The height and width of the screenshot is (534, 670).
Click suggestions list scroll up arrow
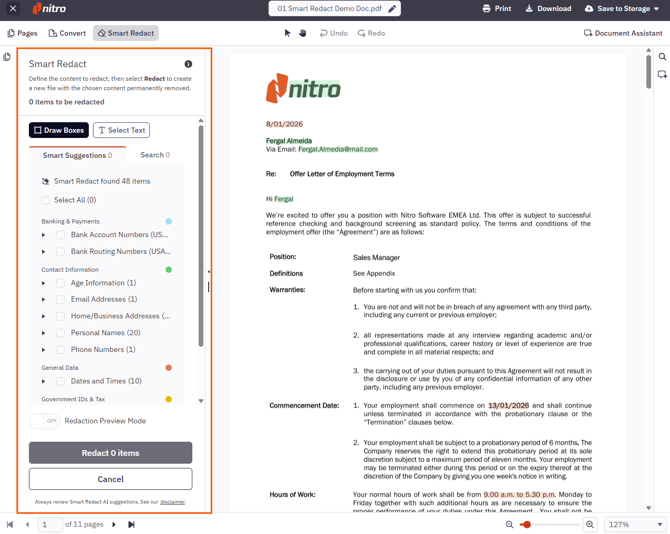201,120
